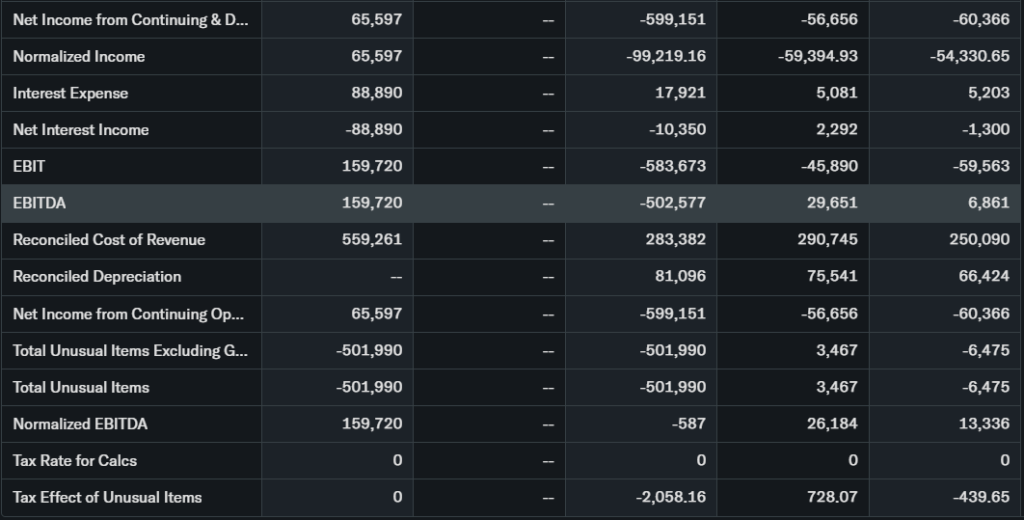Click the Normalized EBITDA row label
This screenshot has height=520, width=1024.
pos(80,424)
